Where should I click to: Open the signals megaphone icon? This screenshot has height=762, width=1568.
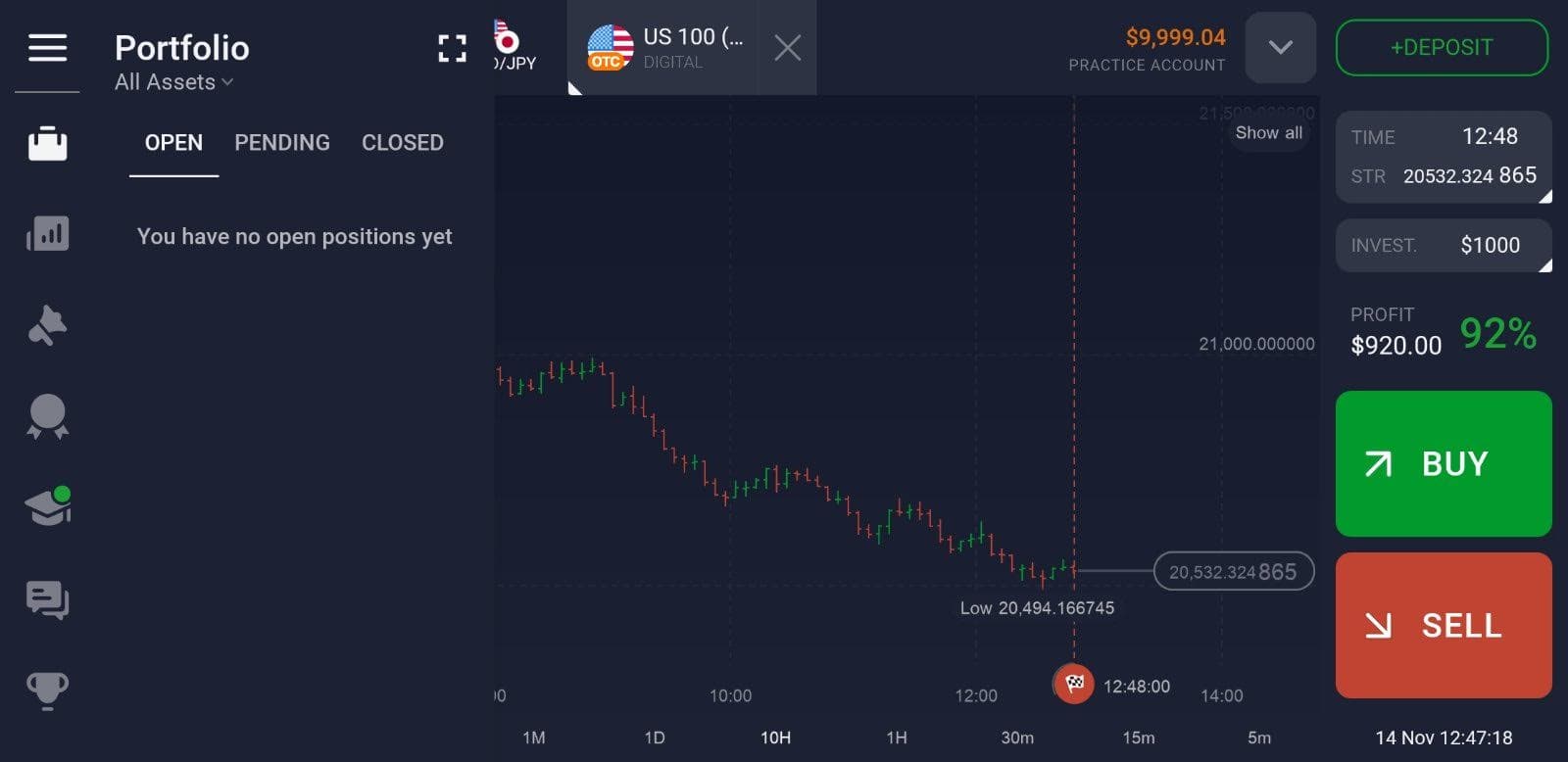47,324
